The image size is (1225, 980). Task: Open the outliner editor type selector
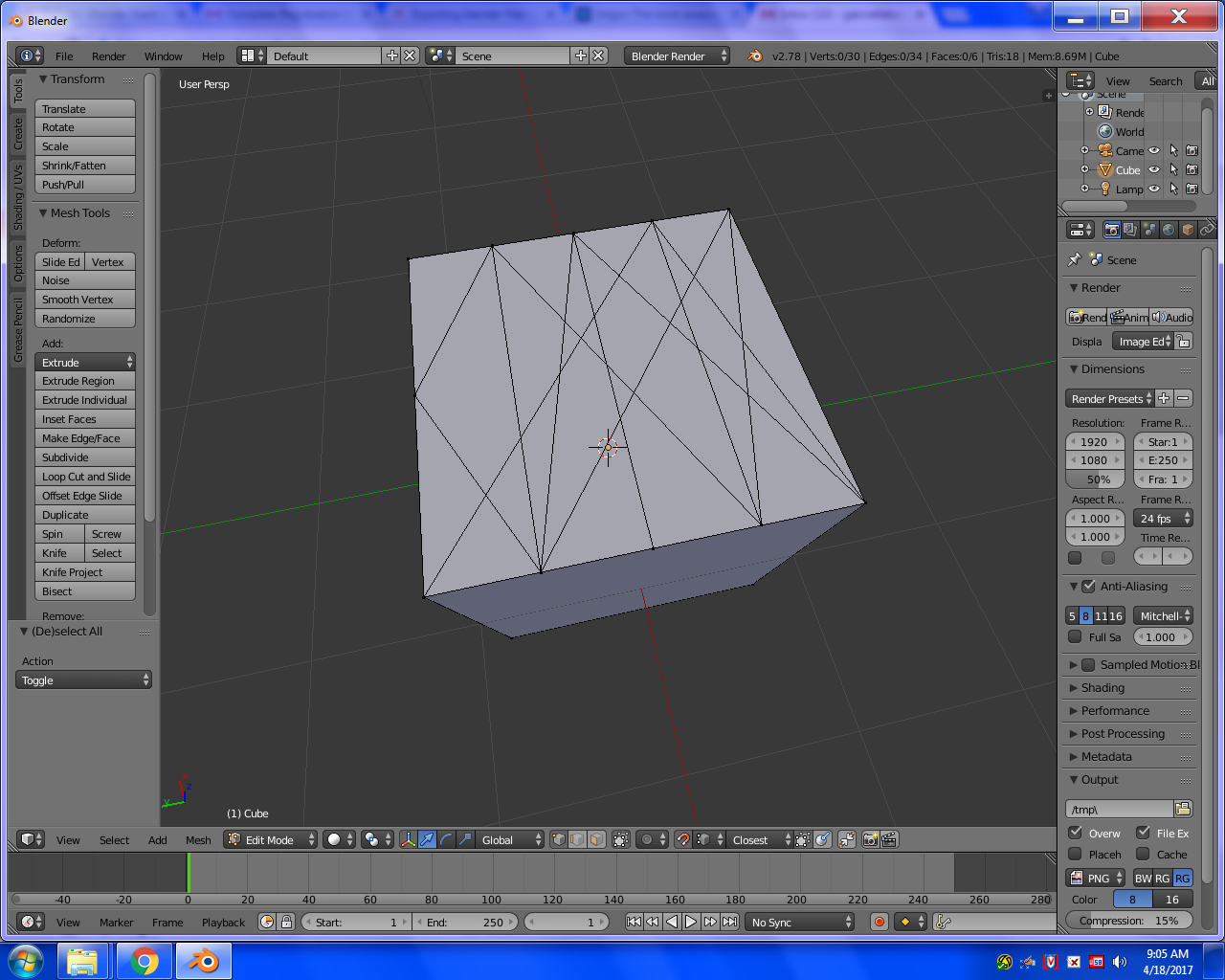pos(1080,80)
